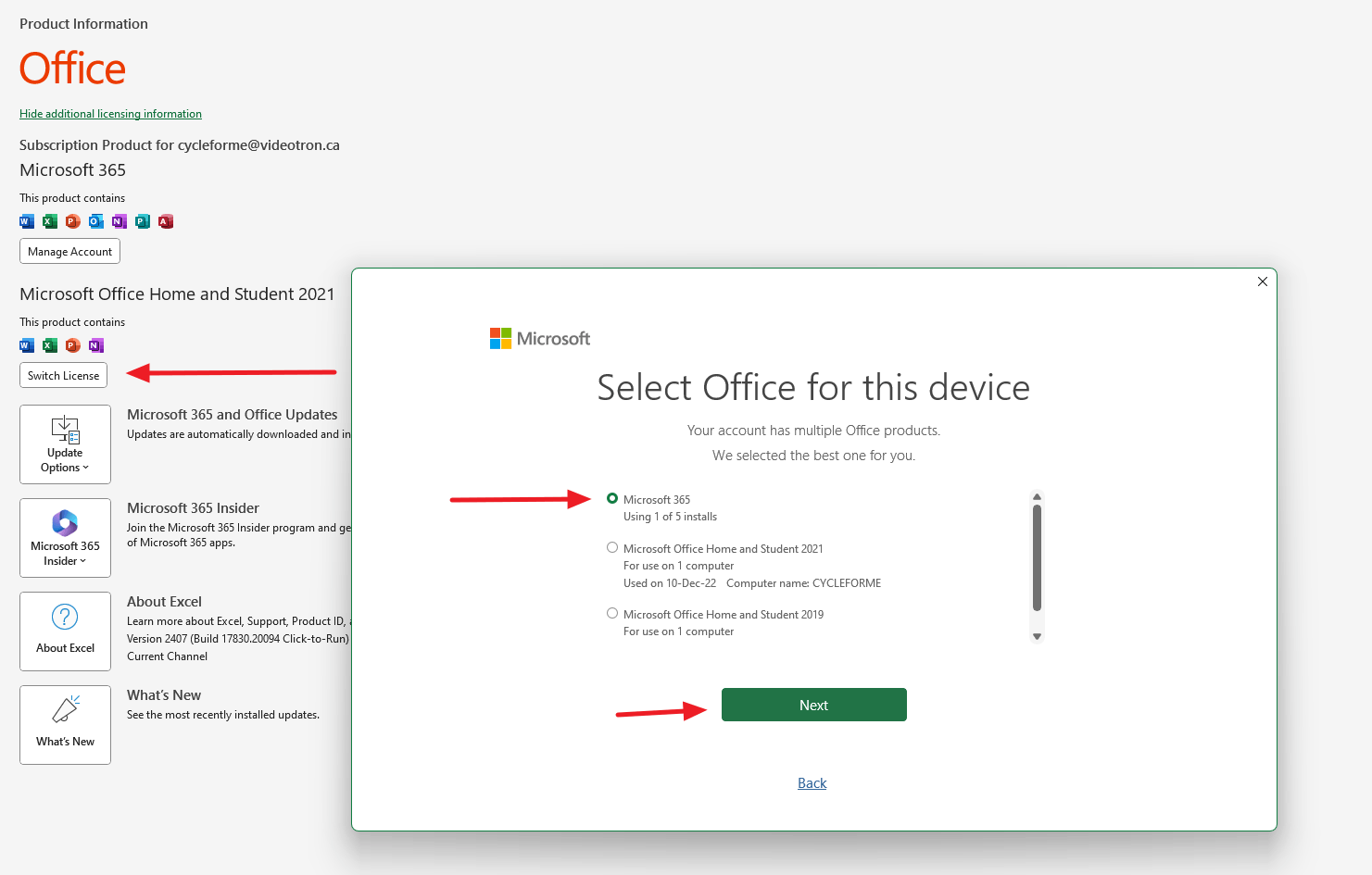Click the Excel icon under Microsoft 365

[50, 221]
